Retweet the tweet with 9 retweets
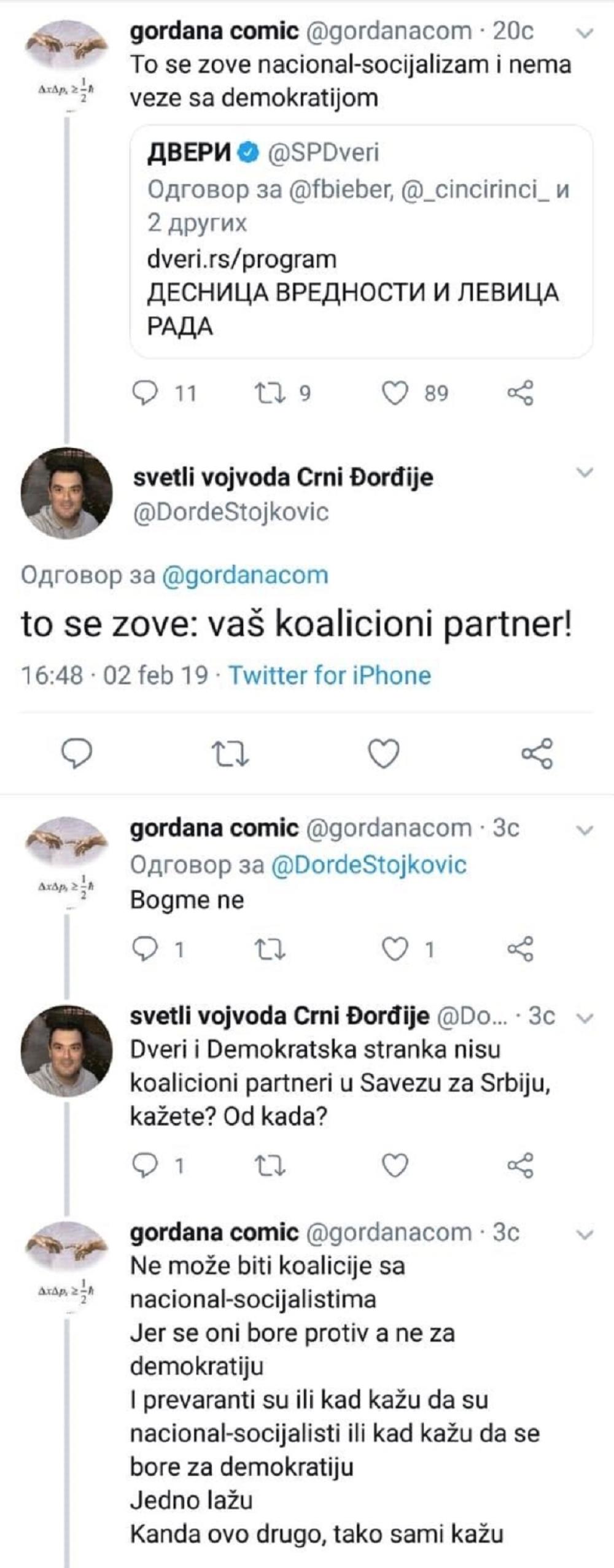Screen dimensions: 614x1568 coord(270,393)
